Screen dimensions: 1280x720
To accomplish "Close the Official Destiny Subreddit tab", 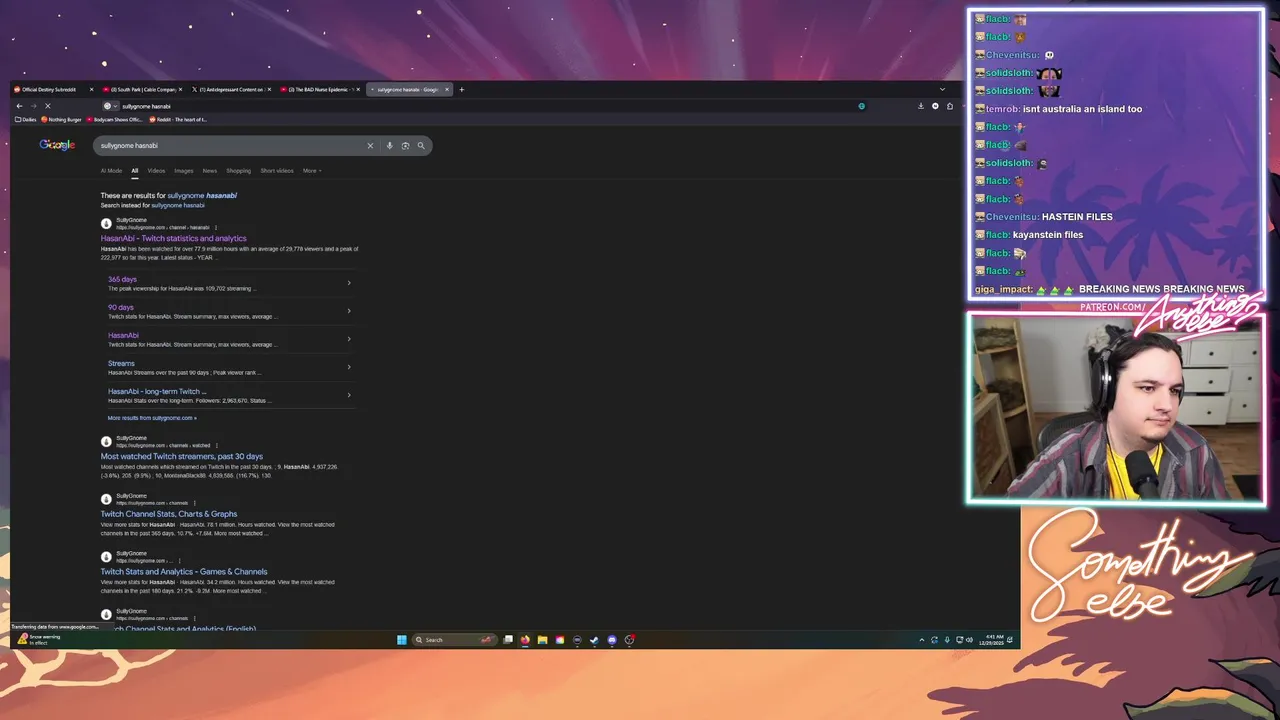I will click(91, 90).
